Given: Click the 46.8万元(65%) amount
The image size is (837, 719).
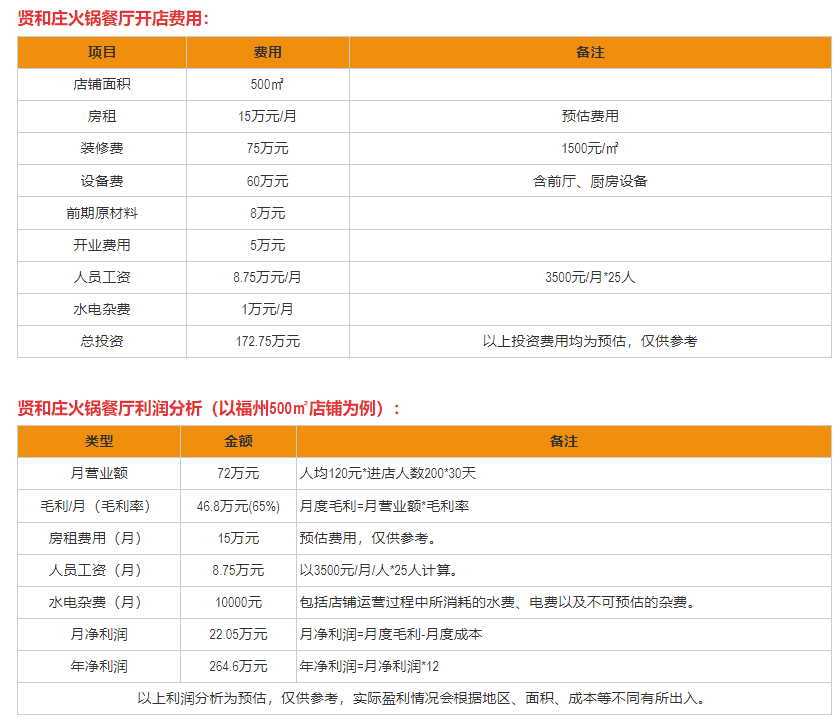Looking at the screenshot, I should (238, 506).
